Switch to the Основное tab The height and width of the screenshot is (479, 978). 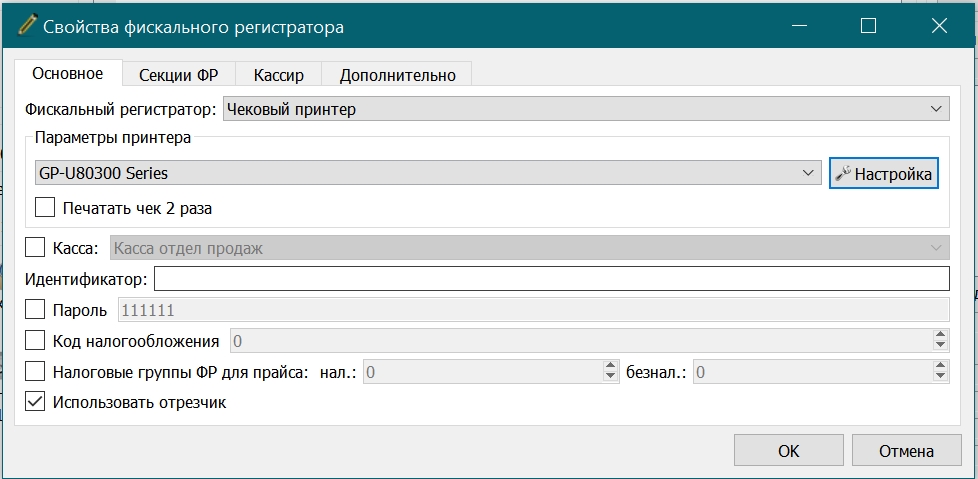pyautogui.click(x=67, y=74)
